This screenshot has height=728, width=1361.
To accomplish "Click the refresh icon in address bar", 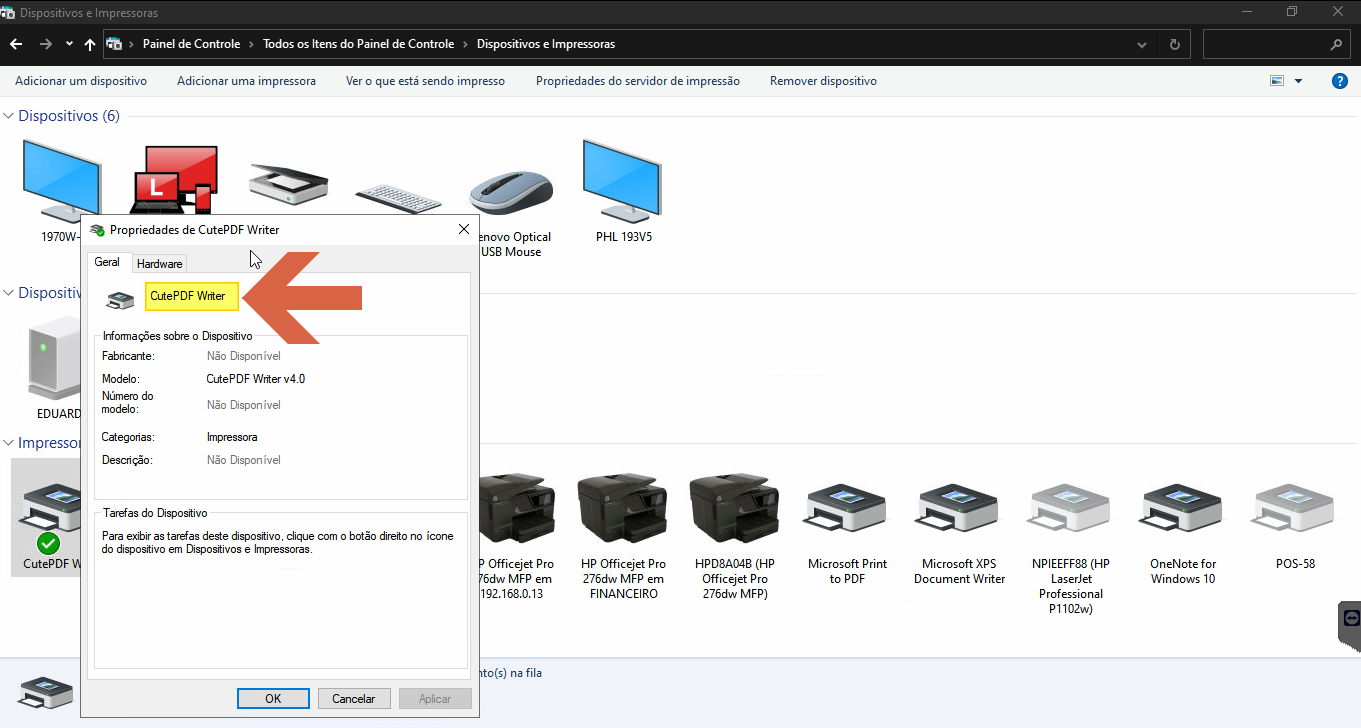I will (x=1175, y=44).
